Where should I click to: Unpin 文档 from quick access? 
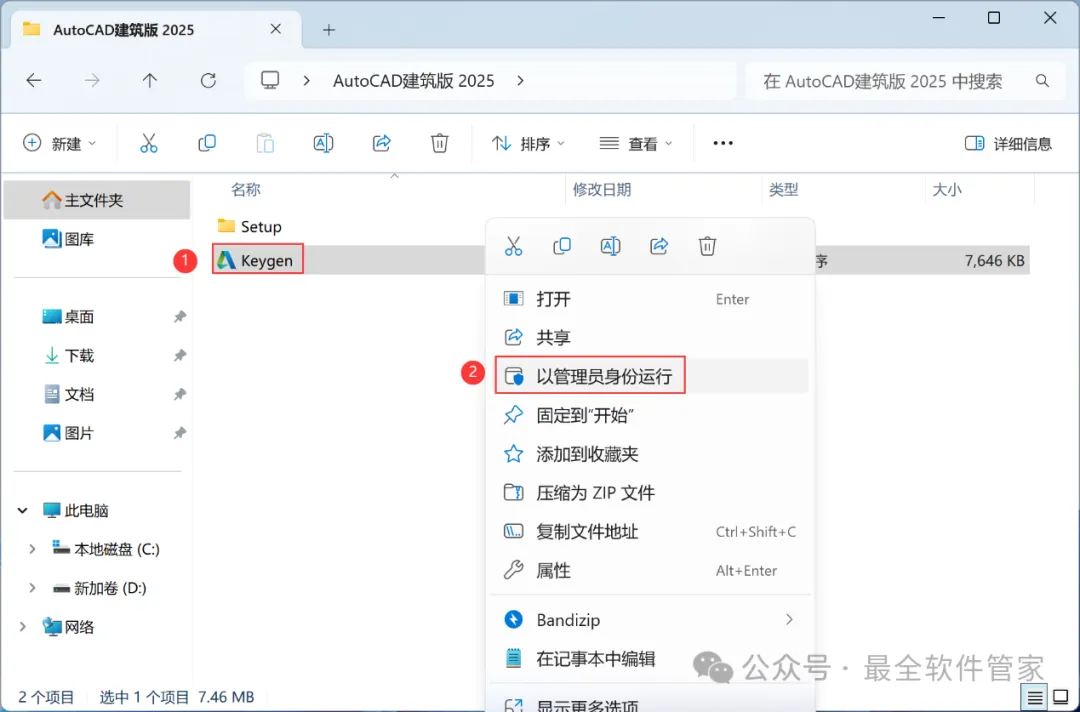[180, 394]
